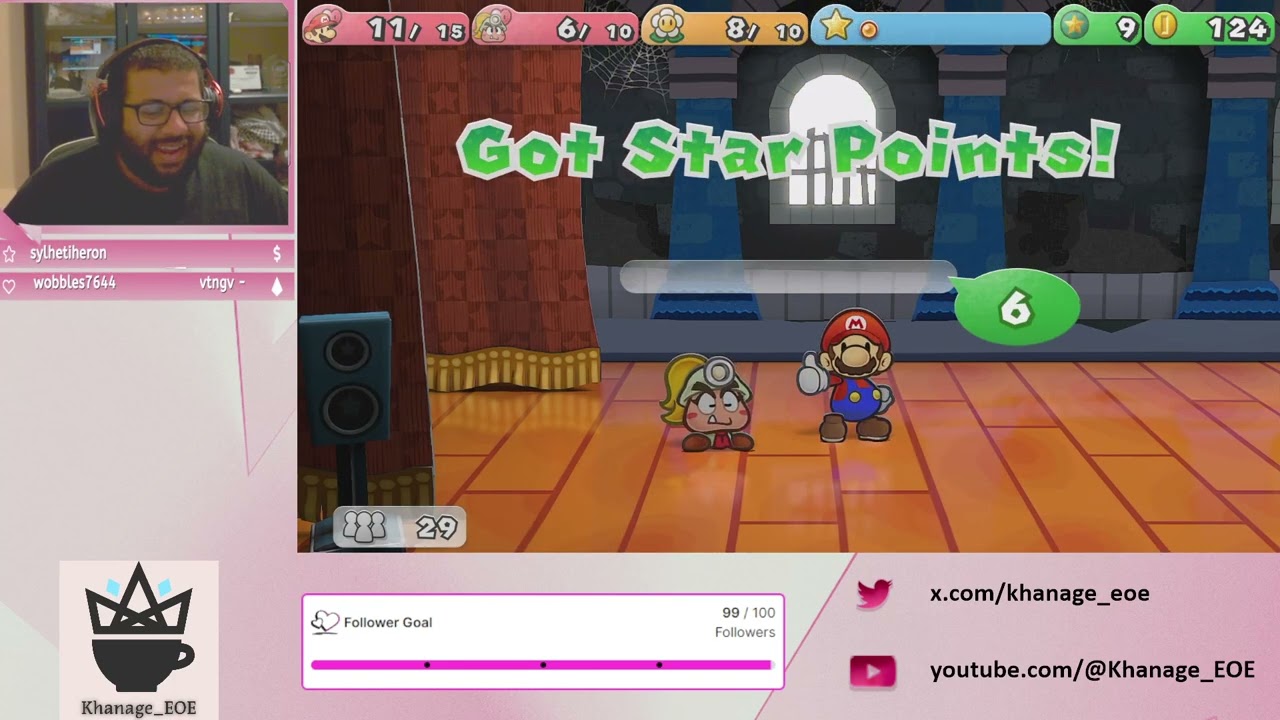Click the blue Star Power gauge
Viewport: 1280px width, 720px height.
[x=932, y=27]
